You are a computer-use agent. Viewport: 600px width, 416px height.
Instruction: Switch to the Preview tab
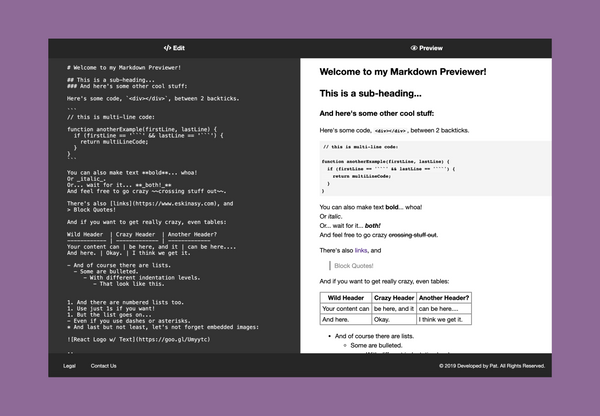coord(426,48)
